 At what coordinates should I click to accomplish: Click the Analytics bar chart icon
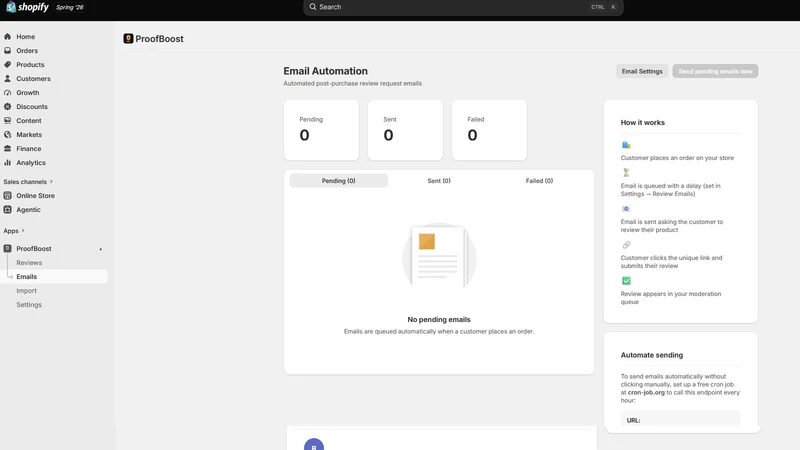[8, 163]
